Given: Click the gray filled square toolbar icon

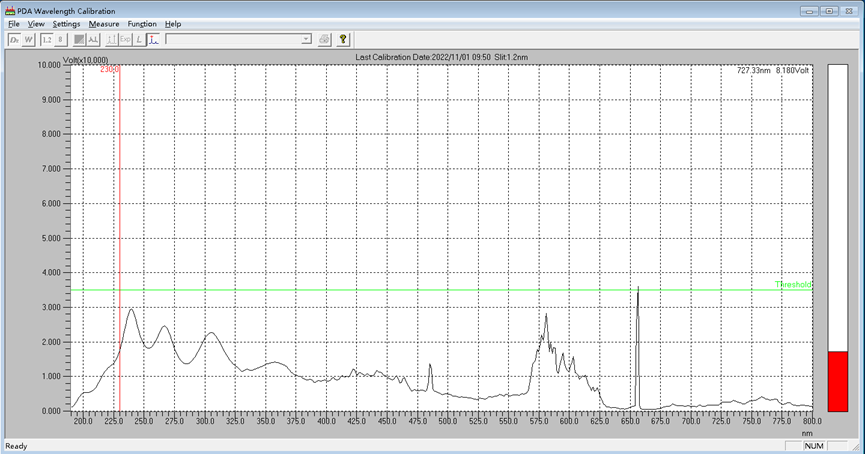Looking at the screenshot, I should click(x=78, y=39).
